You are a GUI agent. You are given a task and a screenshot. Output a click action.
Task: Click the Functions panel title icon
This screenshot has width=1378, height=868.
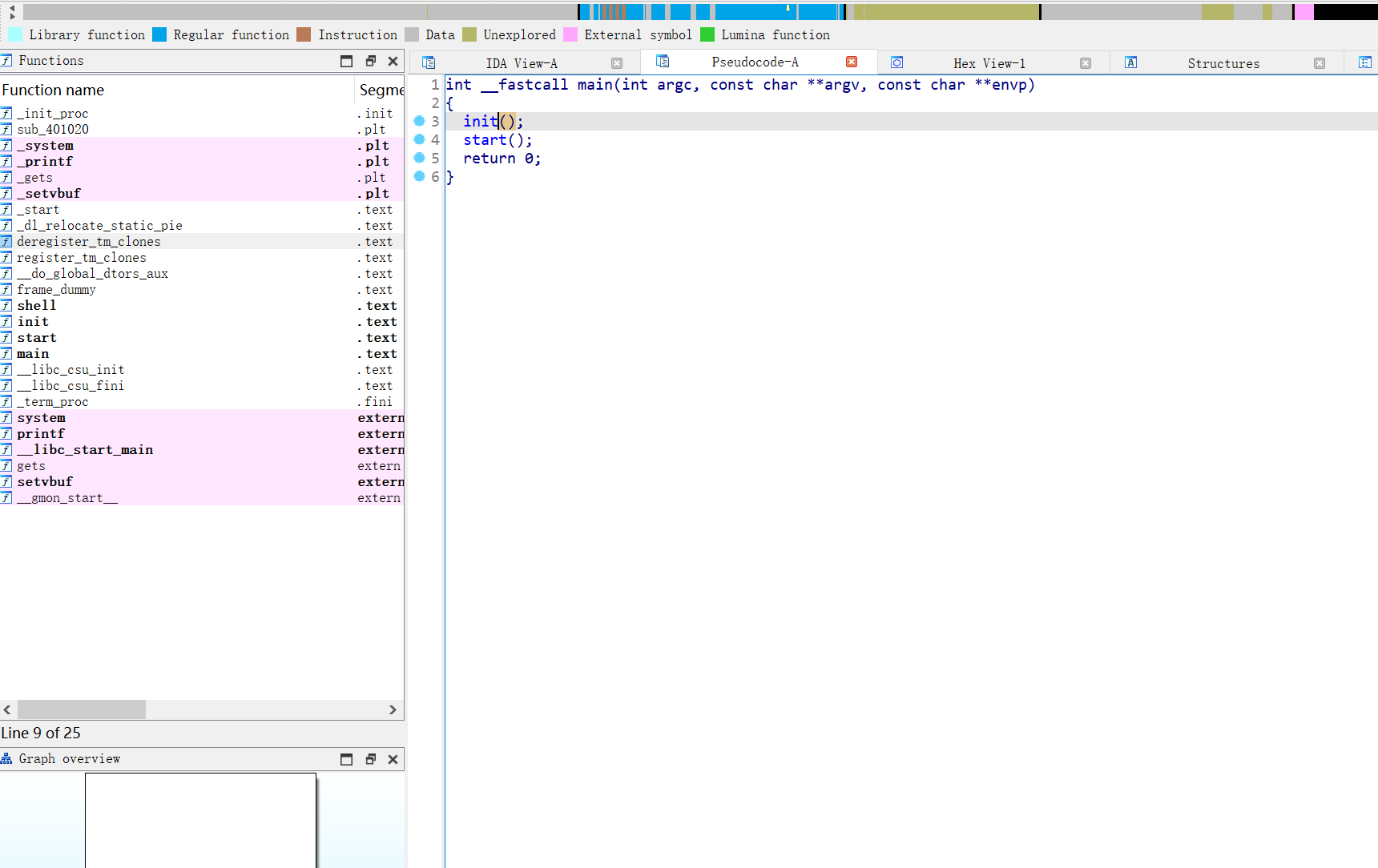click(6, 60)
